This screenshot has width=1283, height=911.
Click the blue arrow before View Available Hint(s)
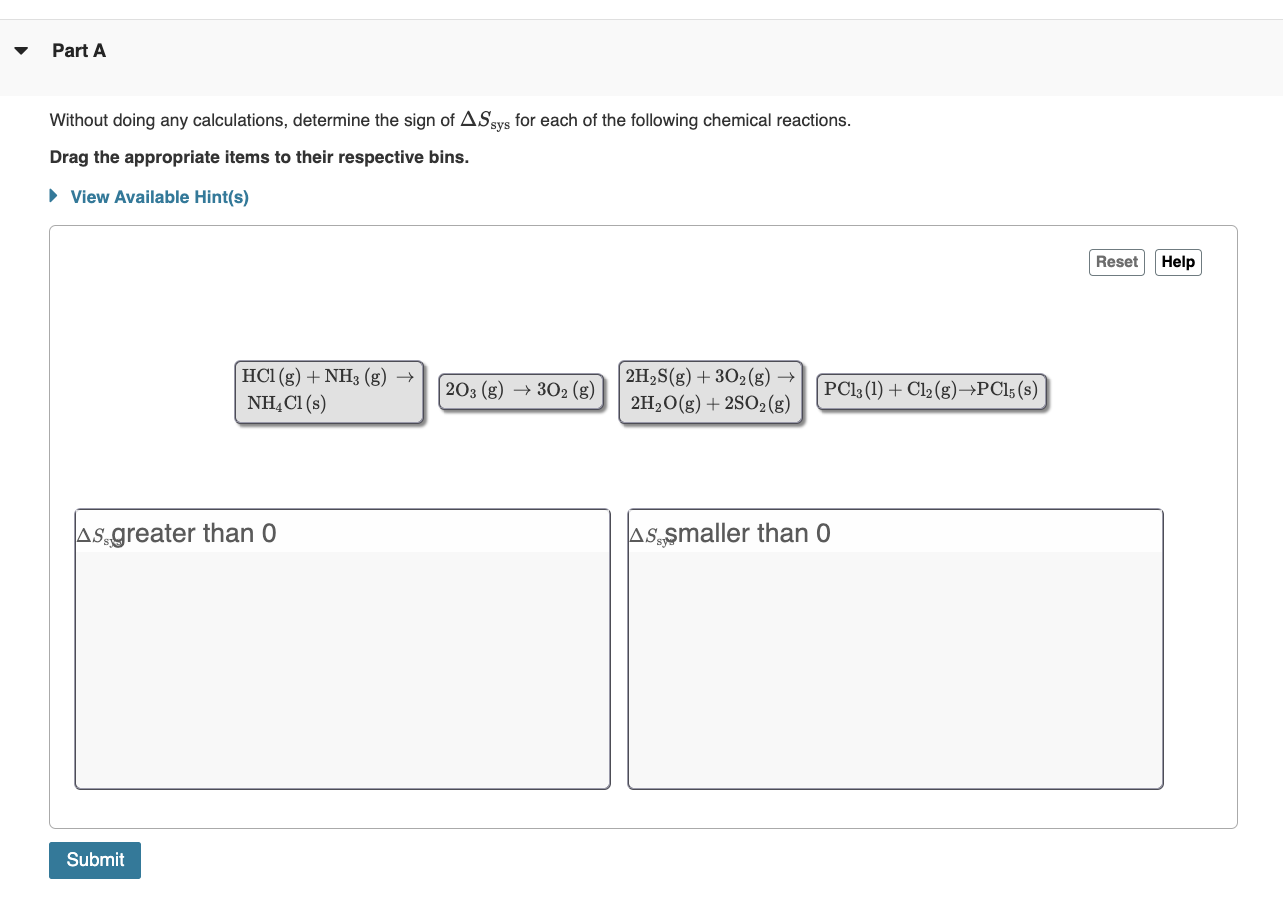coord(53,196)
